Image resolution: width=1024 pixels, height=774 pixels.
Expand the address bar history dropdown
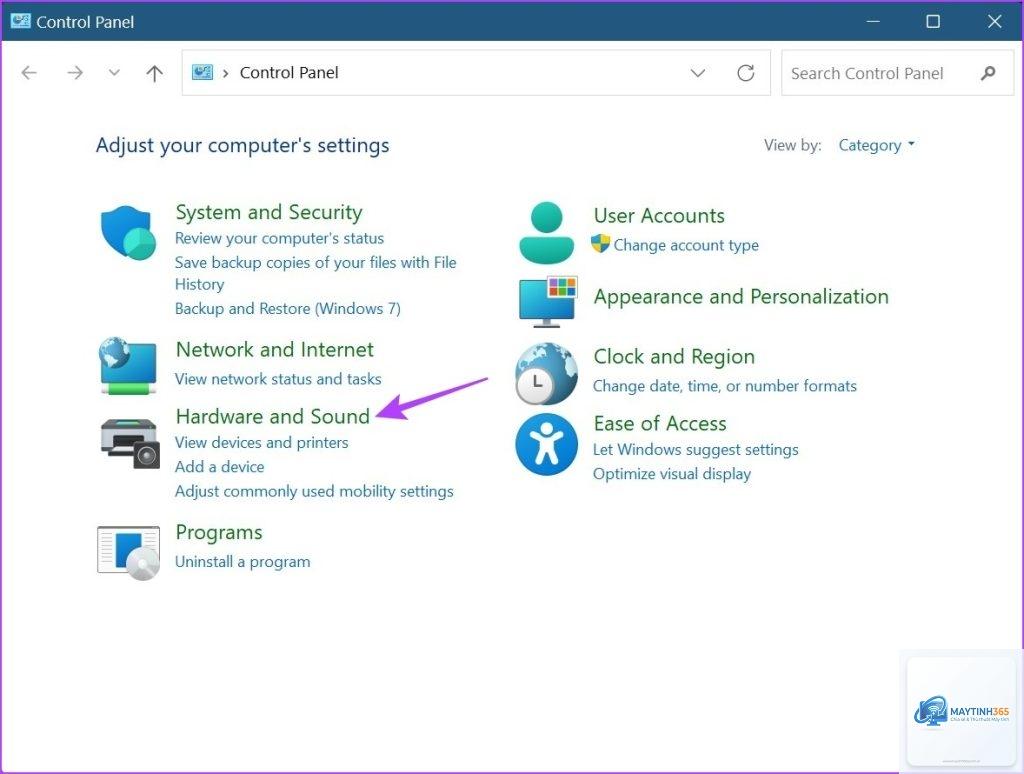pyautogui.click(x=698, y=73)
